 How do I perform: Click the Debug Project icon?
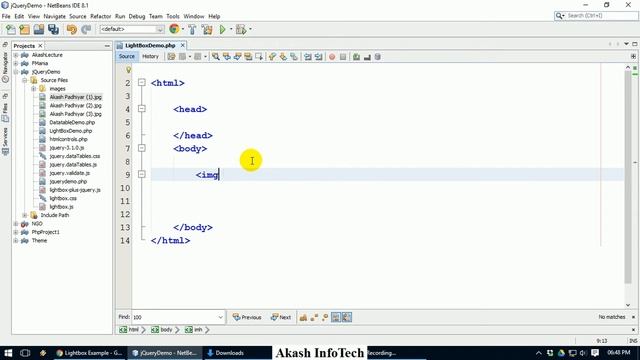coord(241,29)
